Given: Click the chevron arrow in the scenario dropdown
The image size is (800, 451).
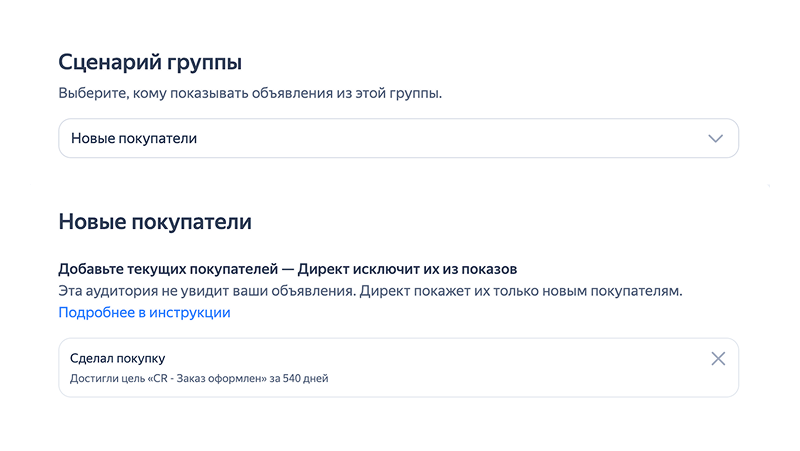Looking at the screenshot, I should (x=715, y=139).
